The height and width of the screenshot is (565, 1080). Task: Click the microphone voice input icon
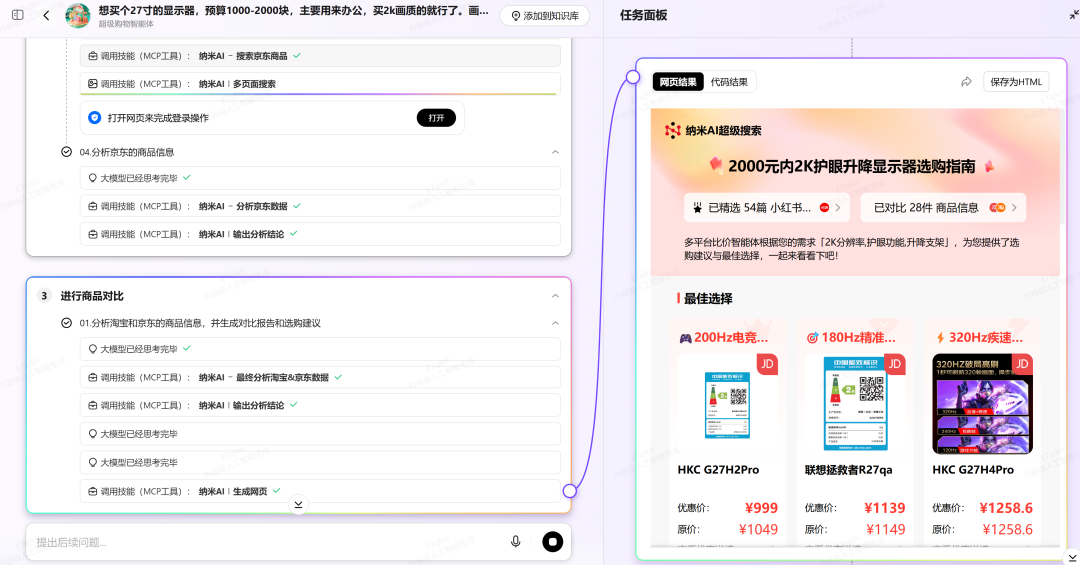coord(516,541)
